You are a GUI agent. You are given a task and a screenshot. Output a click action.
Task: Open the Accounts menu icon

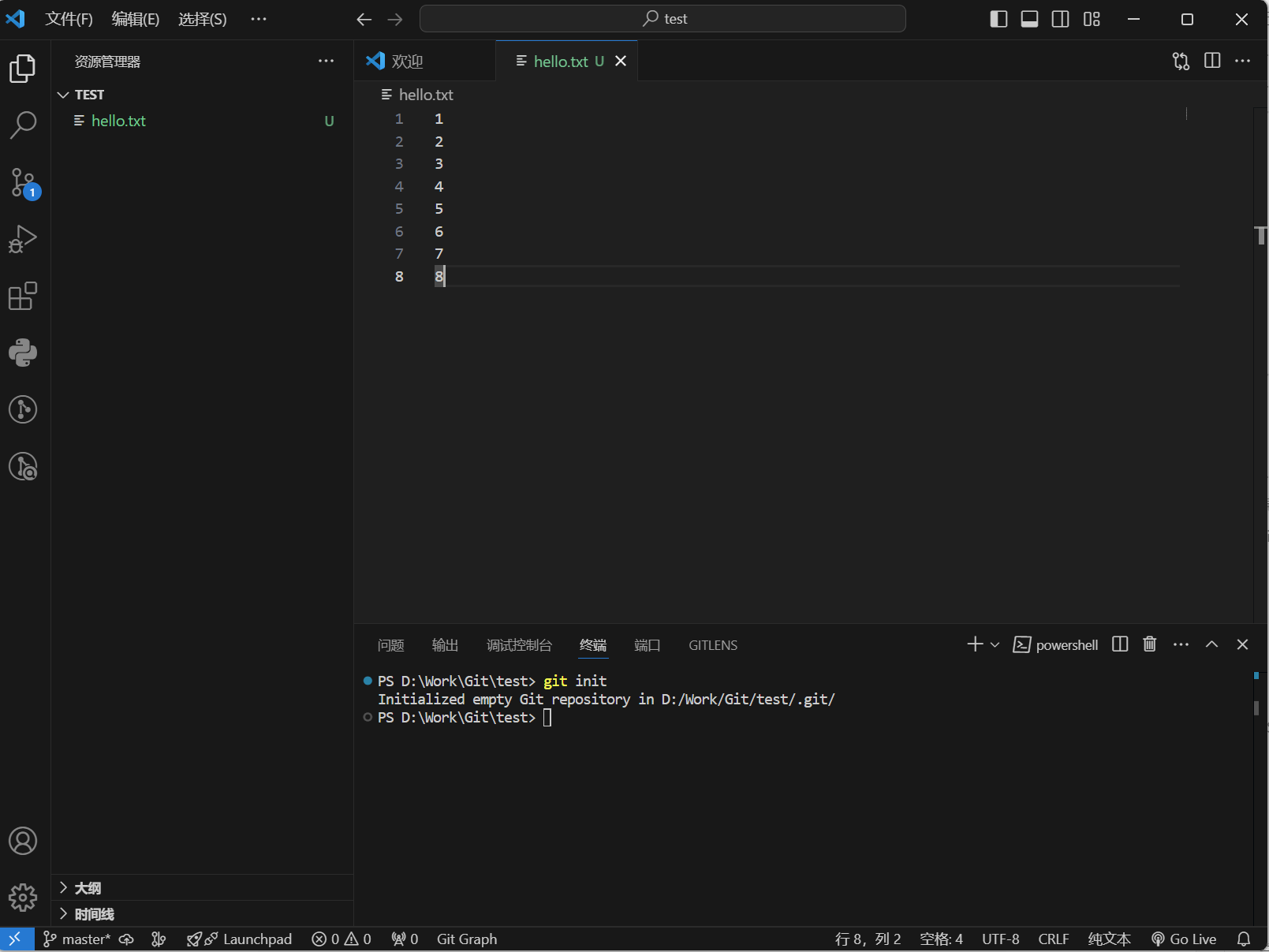click(x=23, y=841)
